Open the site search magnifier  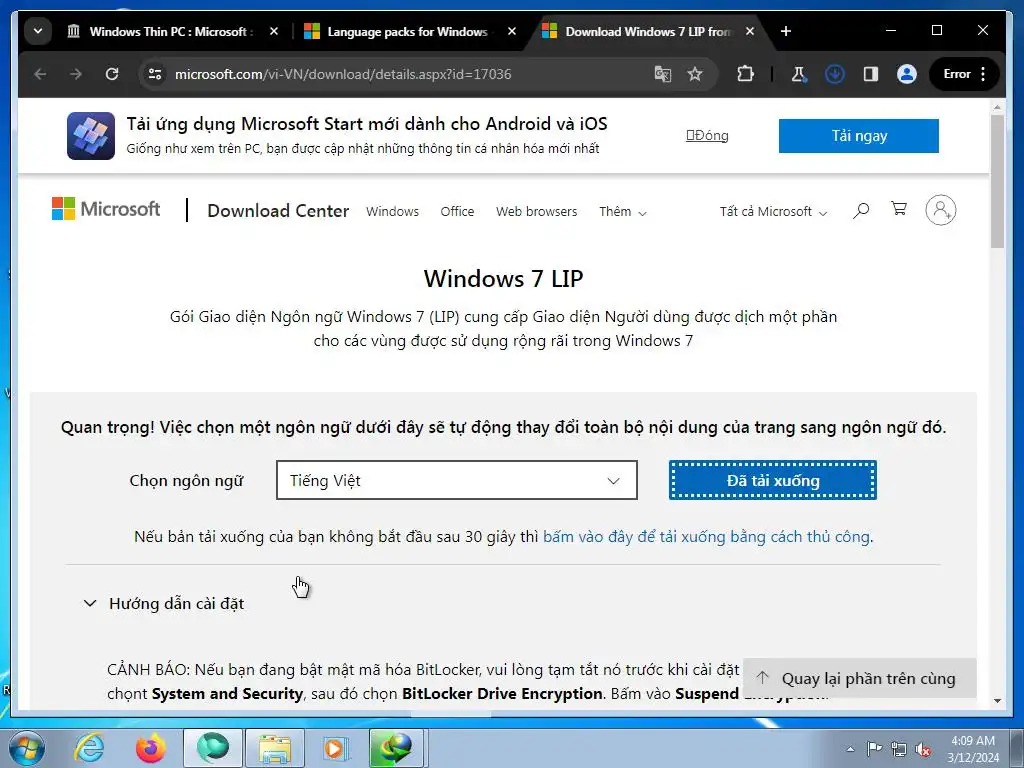[x=861, y=210]
